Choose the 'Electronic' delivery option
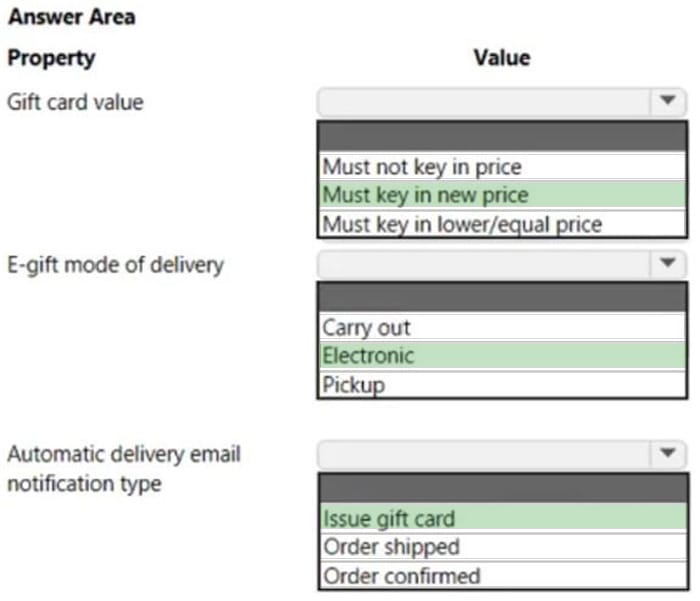This screenshot has width=700, height=601. (x=502, y=356)
